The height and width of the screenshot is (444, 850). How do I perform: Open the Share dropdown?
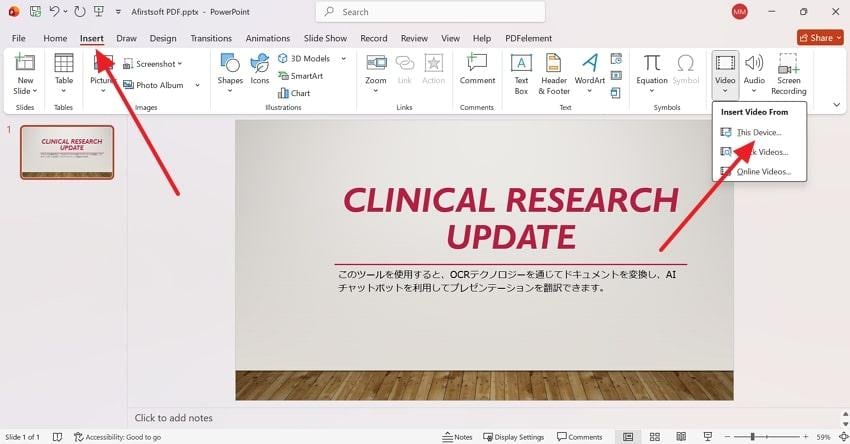click(839, 38)
